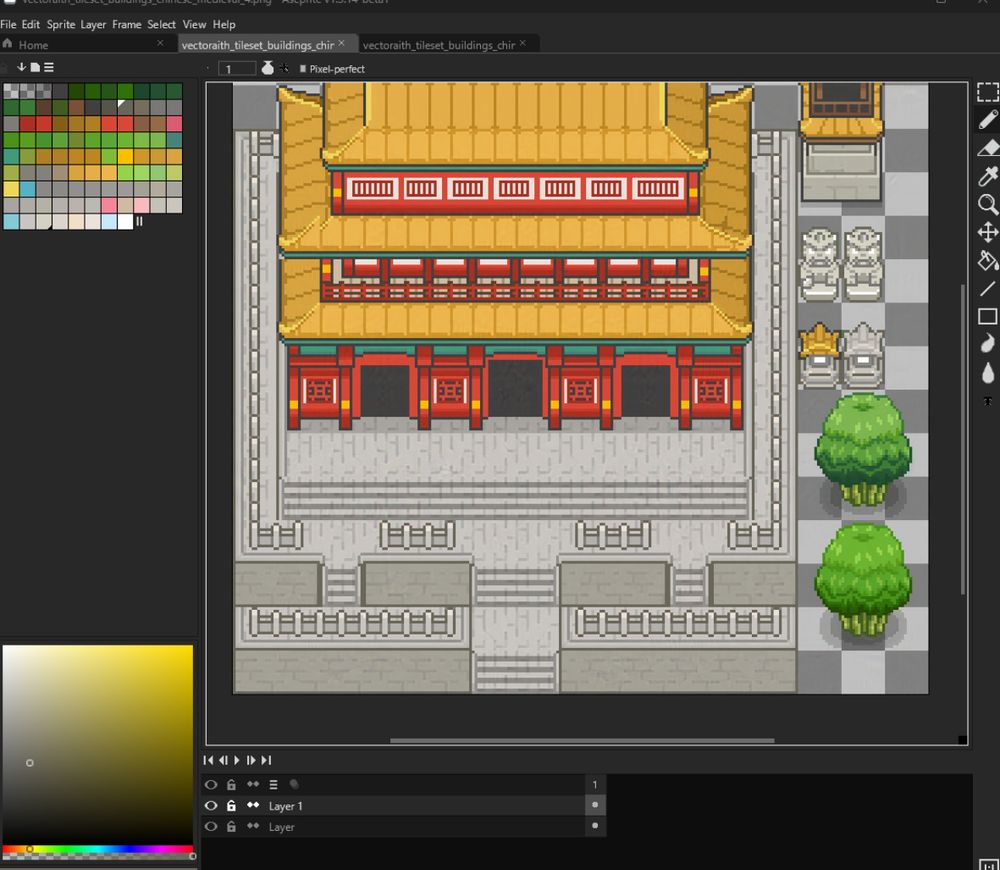Image resolution: width=1000 pixels, height=870 pixels.
Task: Open the Frame menu
Action: tap(126, 24)
